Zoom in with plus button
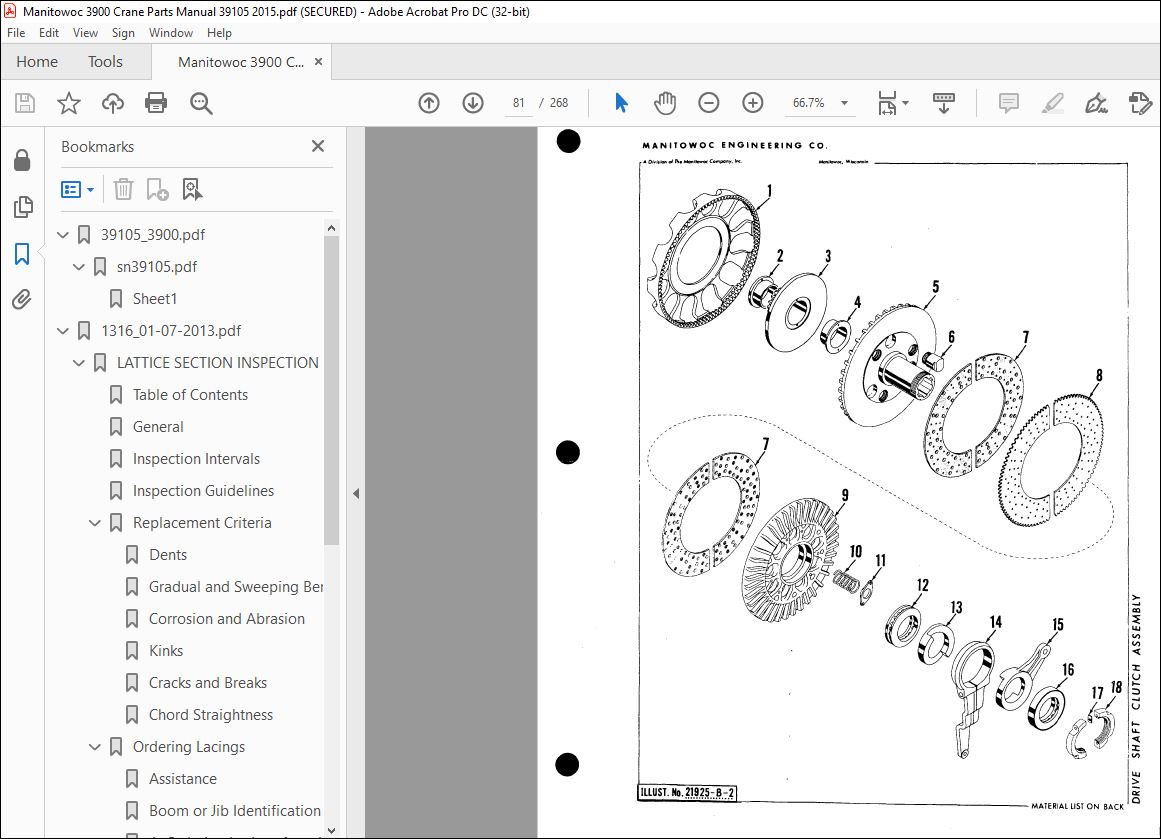1161x839 pixels. [x=752, y=103]
